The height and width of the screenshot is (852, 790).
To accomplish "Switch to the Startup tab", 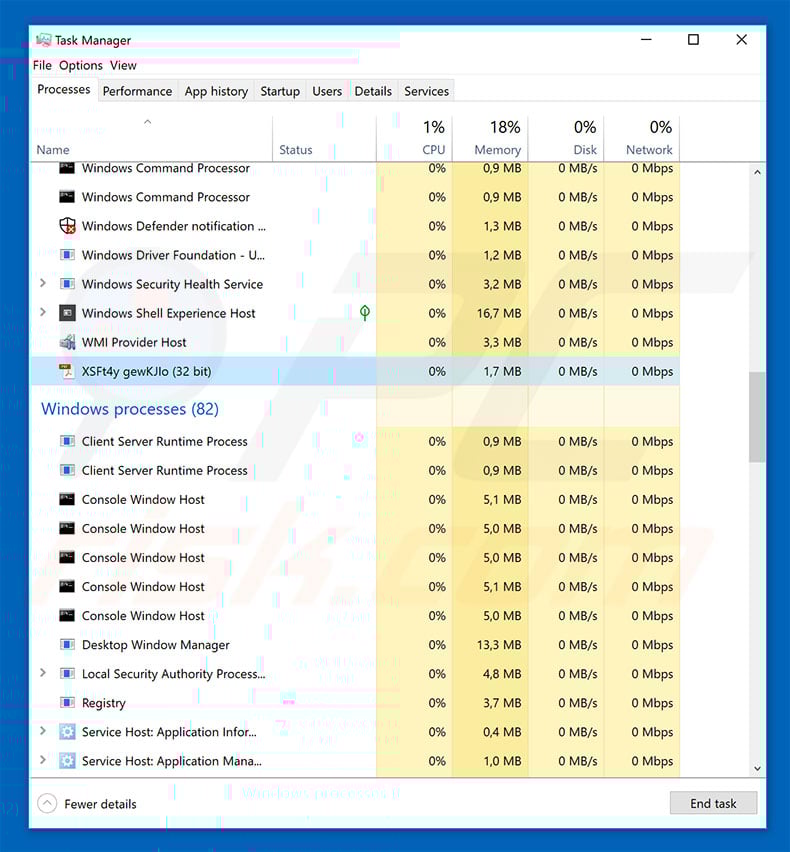I will click(x=280, y=91).
